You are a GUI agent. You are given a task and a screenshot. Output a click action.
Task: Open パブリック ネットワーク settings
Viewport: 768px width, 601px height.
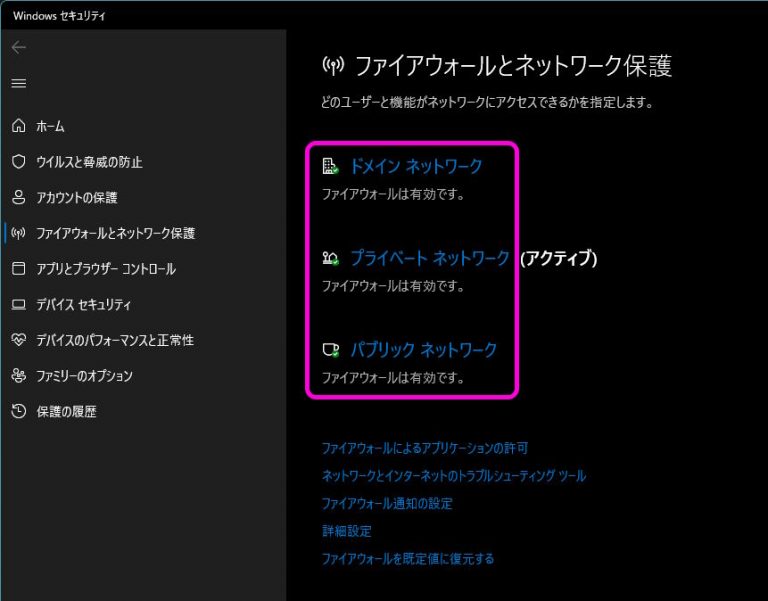click(424, 350)
